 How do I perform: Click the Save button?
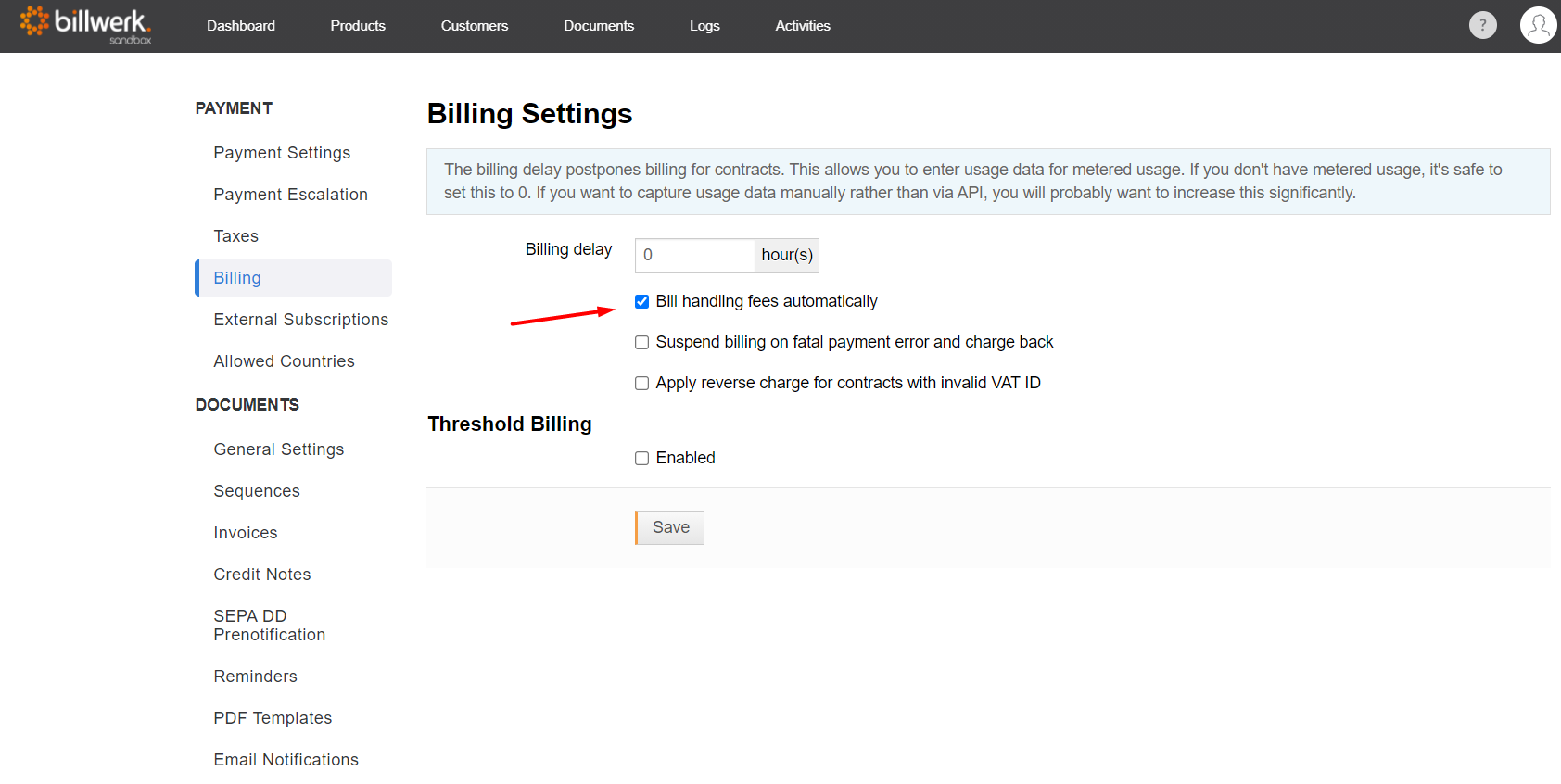click(x=669, y=527)
